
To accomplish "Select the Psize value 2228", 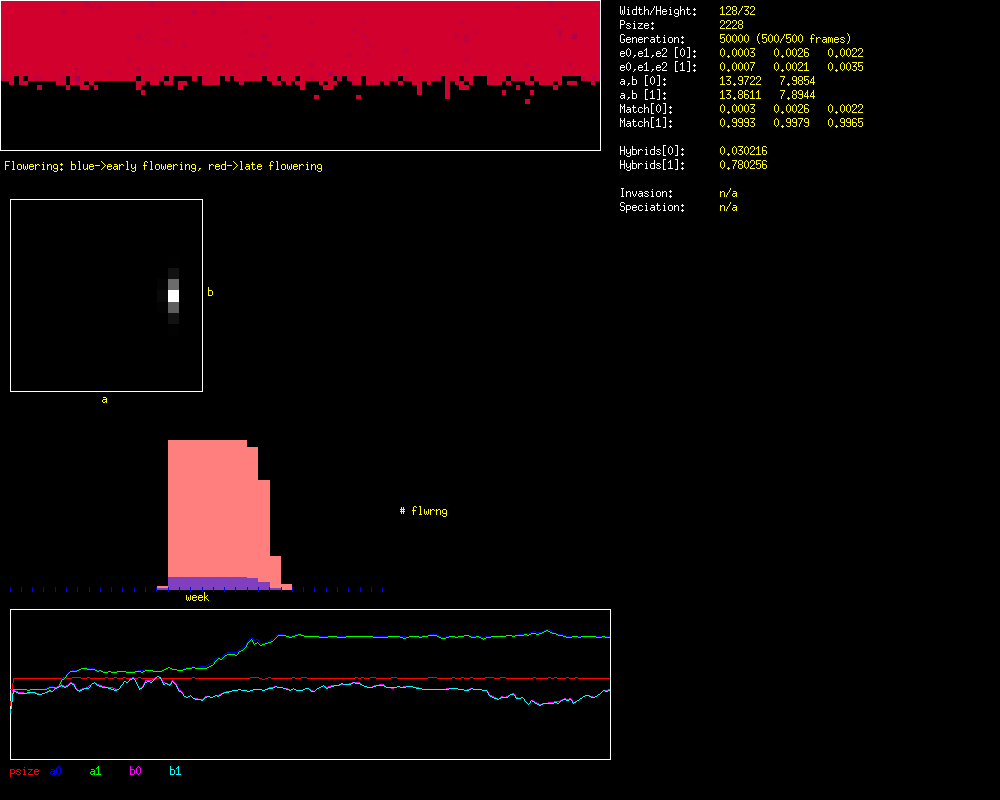I will [731, 25].
